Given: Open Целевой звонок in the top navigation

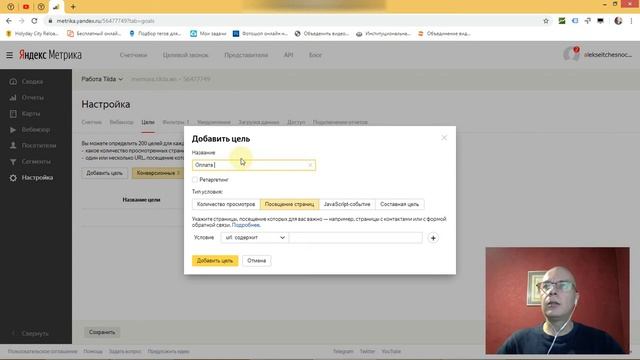Looking at the screenshot, I should point(185,55).
